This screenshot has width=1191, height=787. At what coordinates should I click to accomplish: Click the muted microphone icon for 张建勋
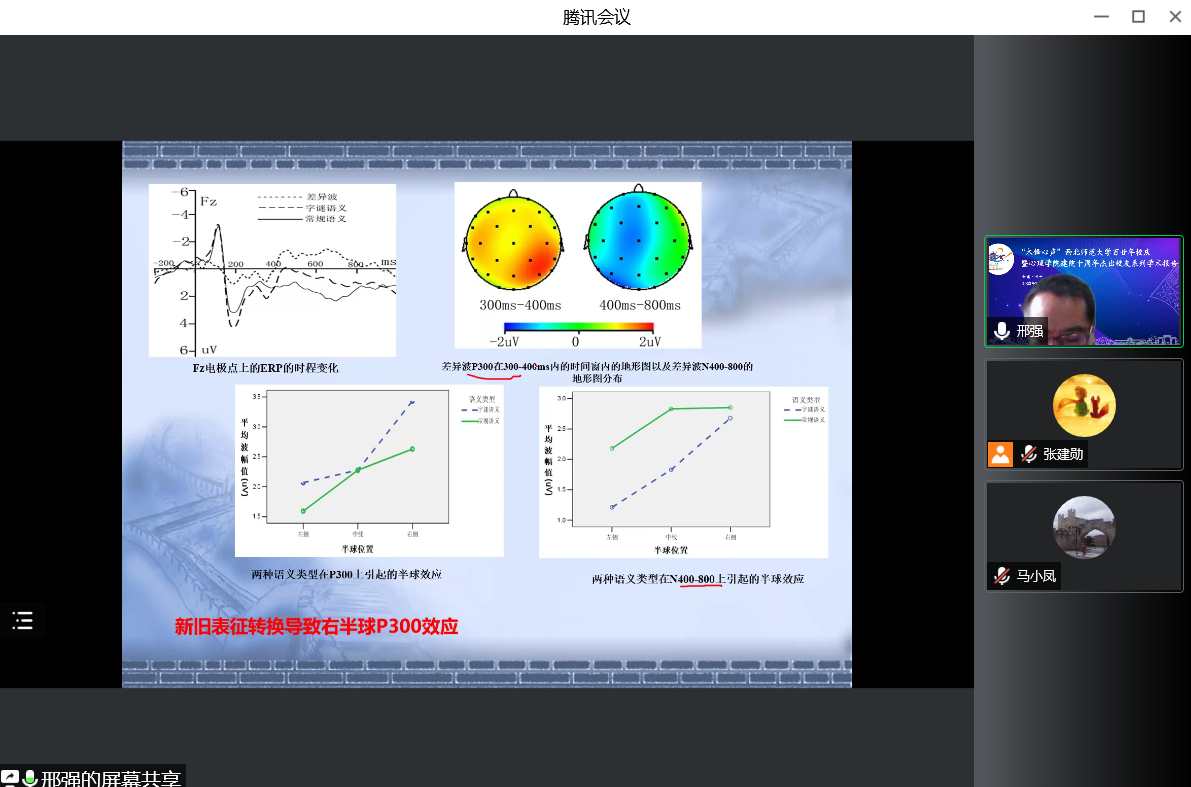(1028, 454)
